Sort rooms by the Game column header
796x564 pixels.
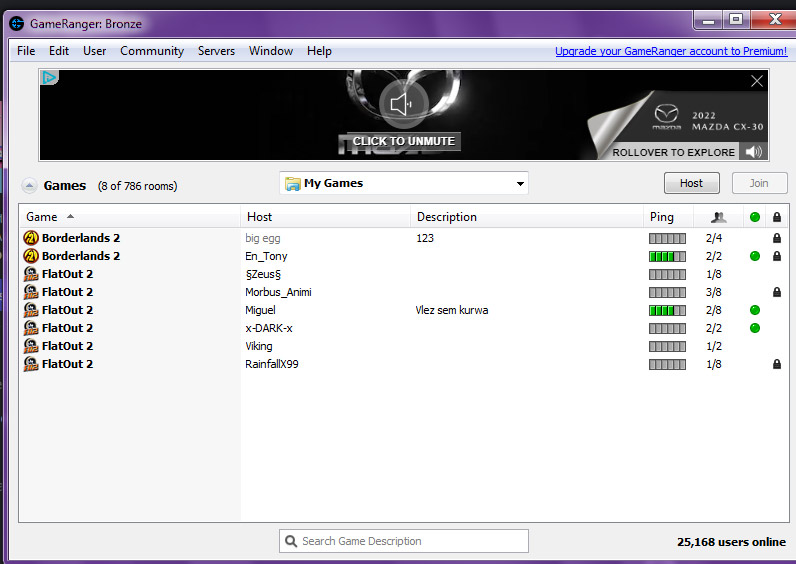pos(129,217)
